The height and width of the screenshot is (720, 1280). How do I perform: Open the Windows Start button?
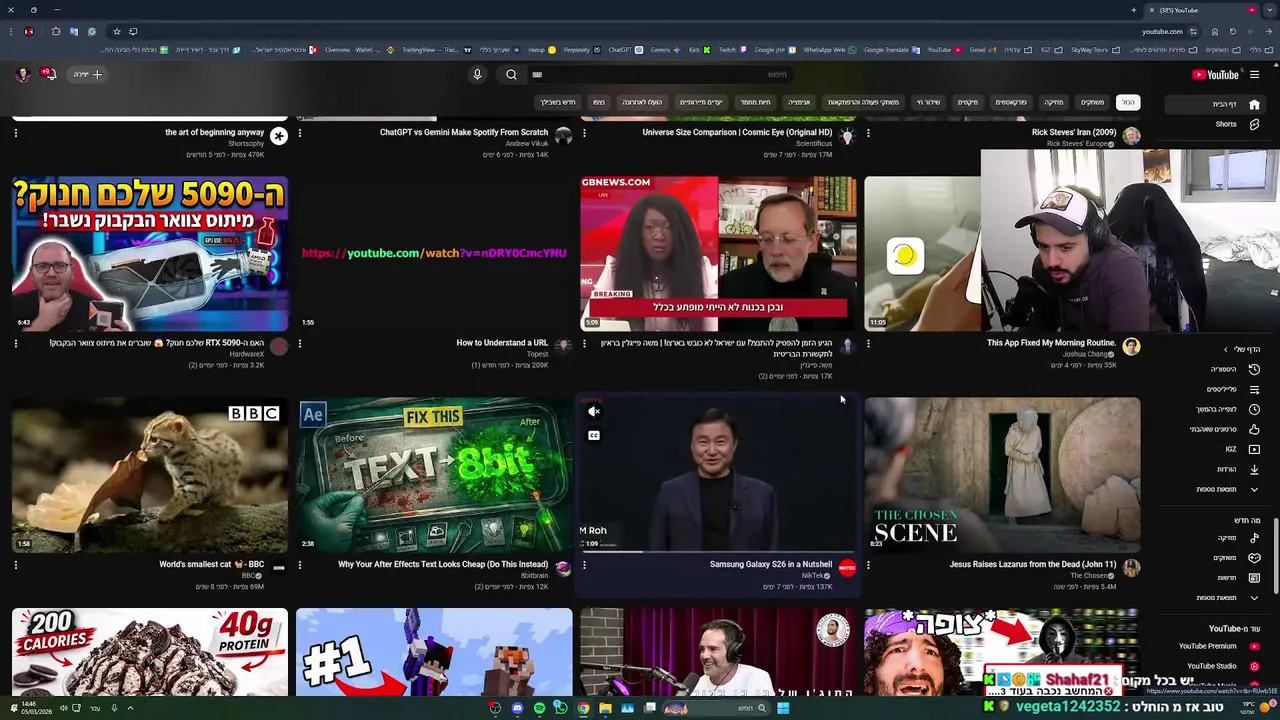(x=783, y=708)
